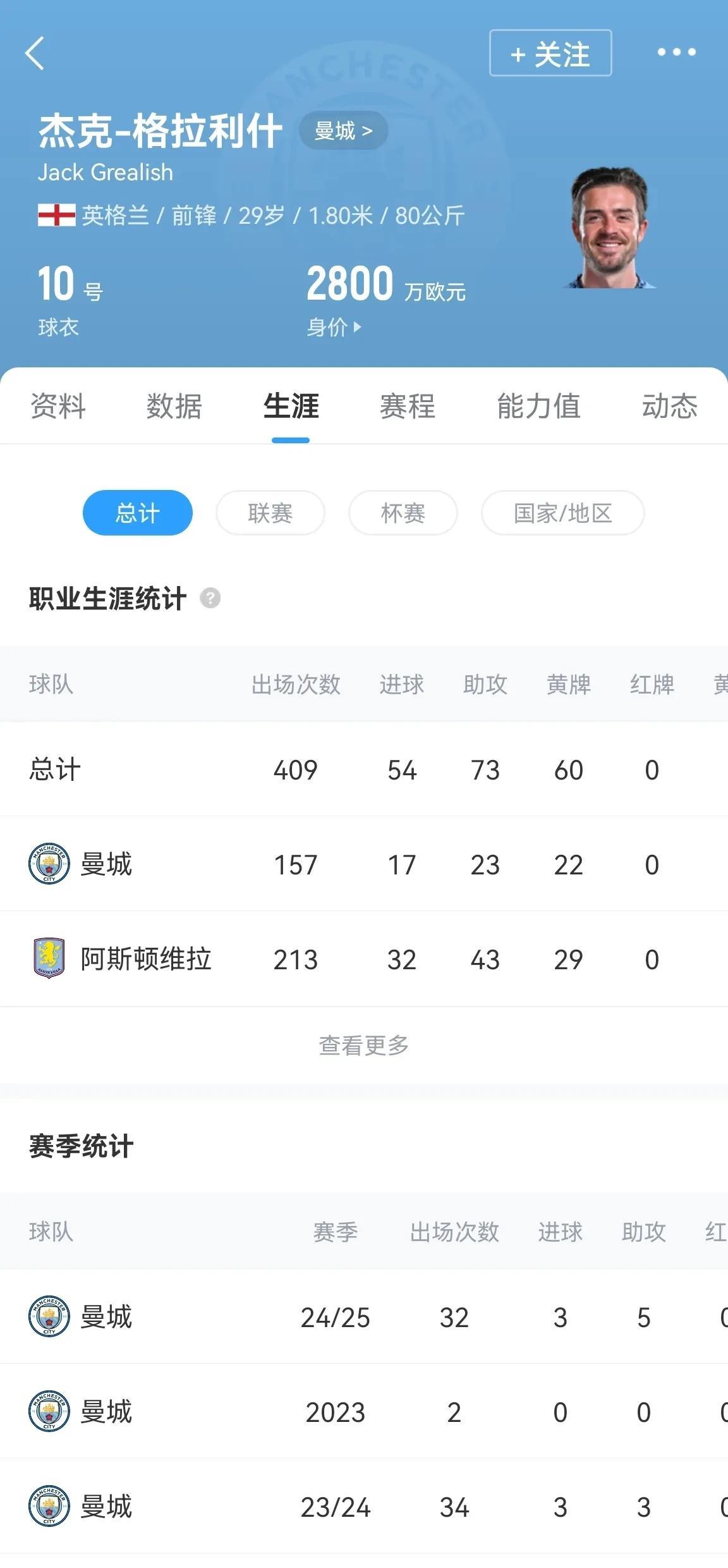Click the question mark help icon beside 职业生涯统计
Image resolution: width=728 pixels, height=1568 pixels.
coord(210,598)
